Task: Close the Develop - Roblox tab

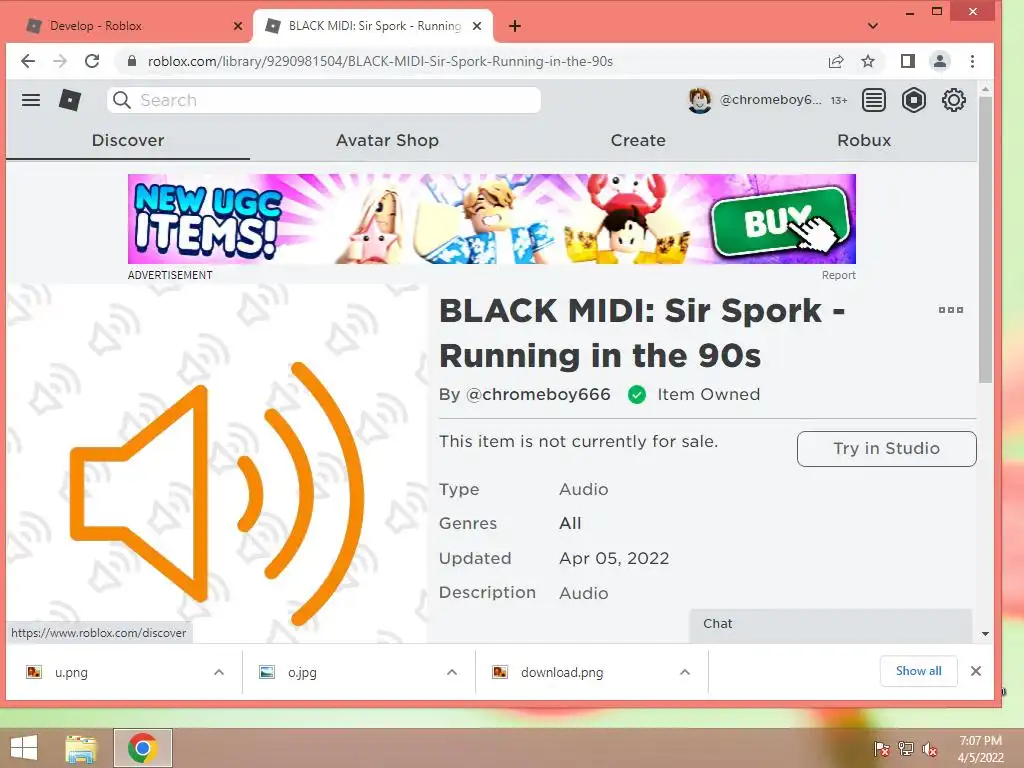Action: pyautogui.click(x=238, y=25)
